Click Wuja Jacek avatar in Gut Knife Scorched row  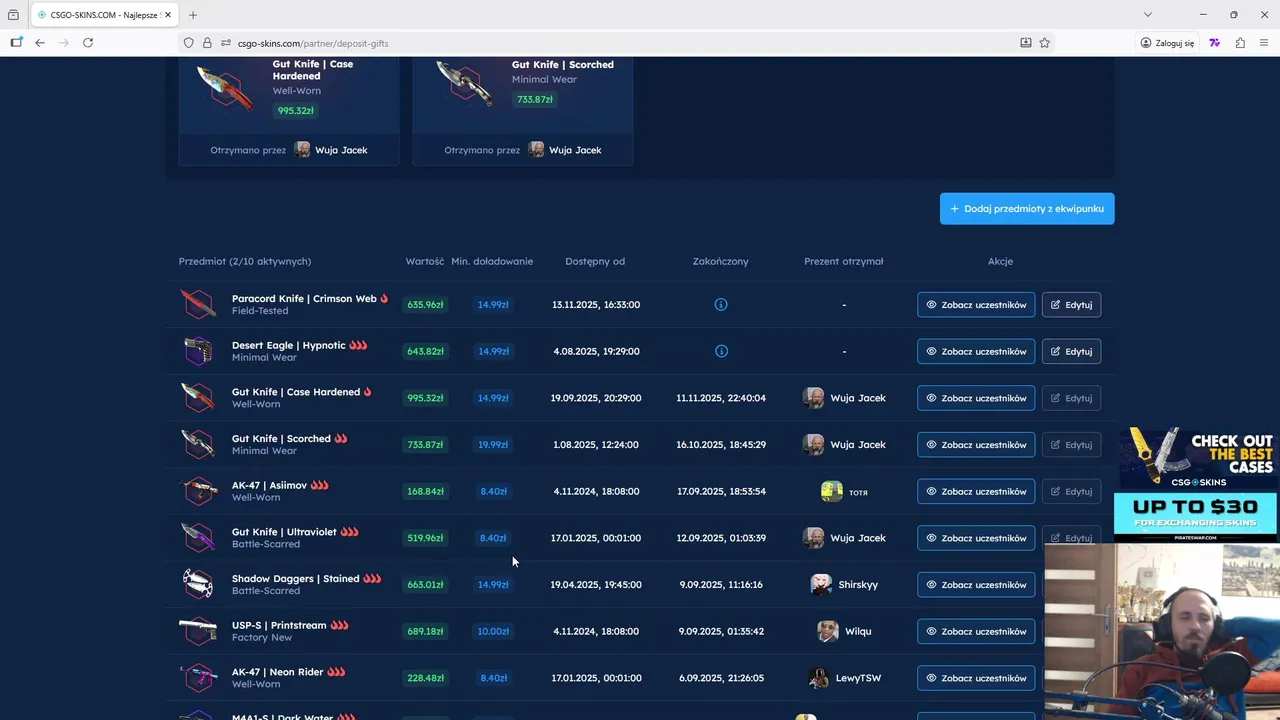(814, 444)
